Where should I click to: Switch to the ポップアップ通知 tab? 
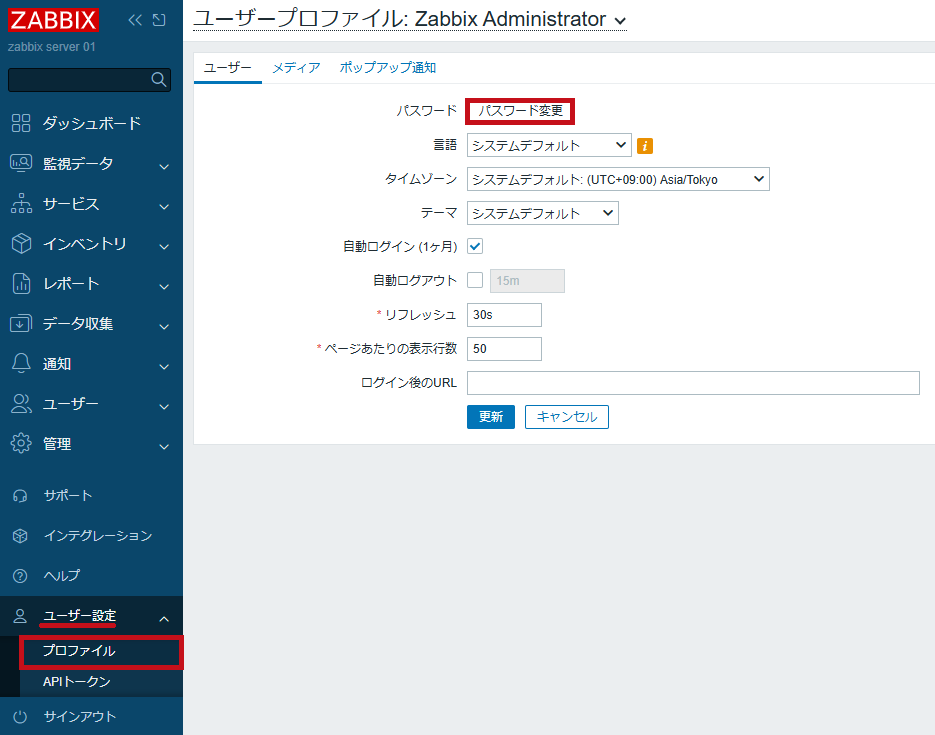click(388, 67)
